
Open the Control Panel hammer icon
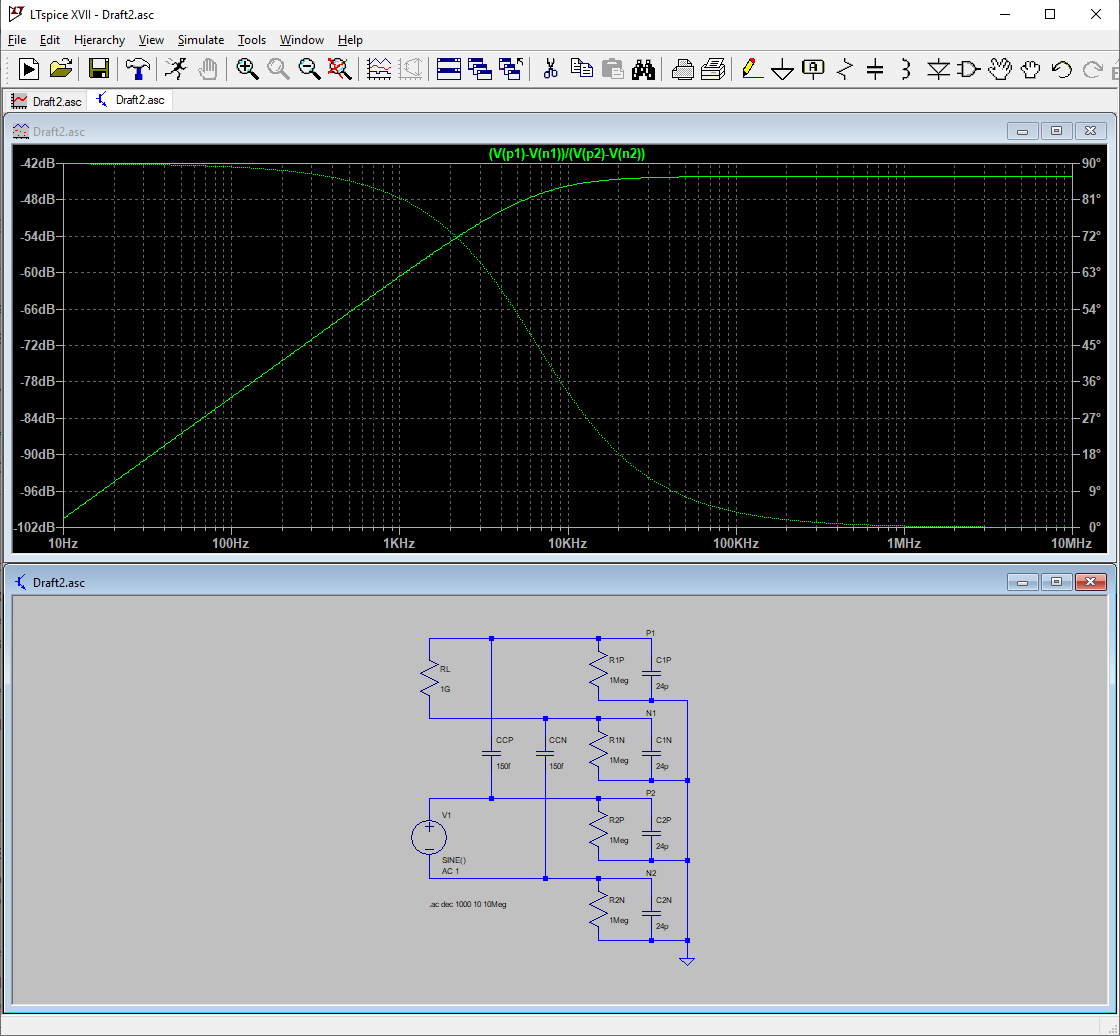pyautogui.click(x=138, y=69)
